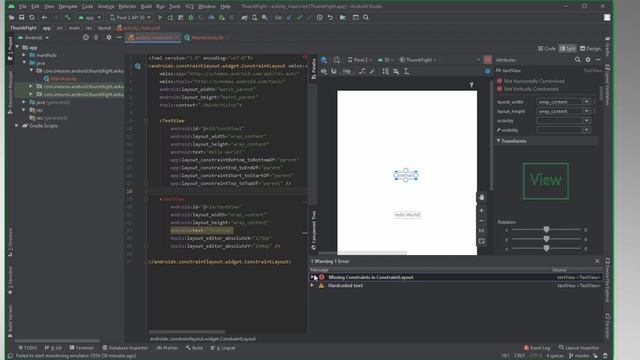Open the Pixel 2 API 30 device dropdown
Screen dimensions: 640x360
pyautogui.click(x=130, y=18)
